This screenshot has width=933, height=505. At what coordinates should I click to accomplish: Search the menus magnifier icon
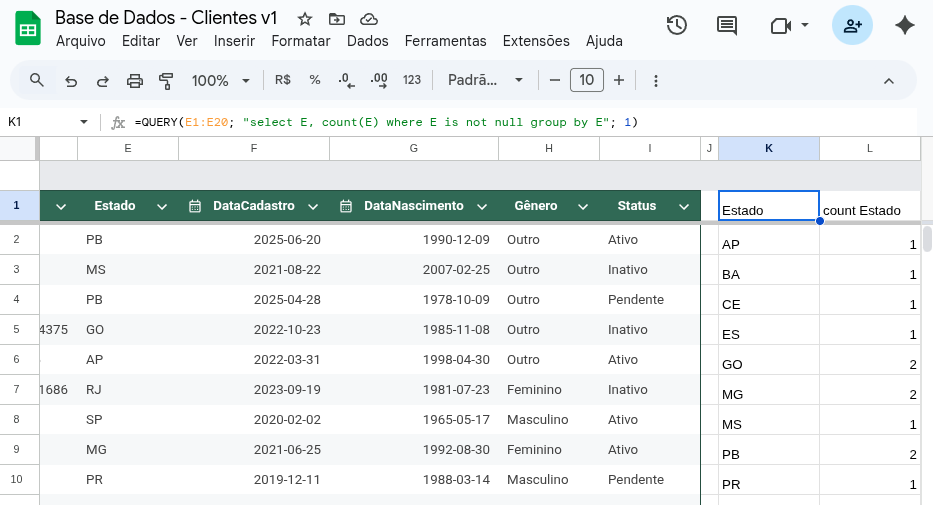point(37,80)
